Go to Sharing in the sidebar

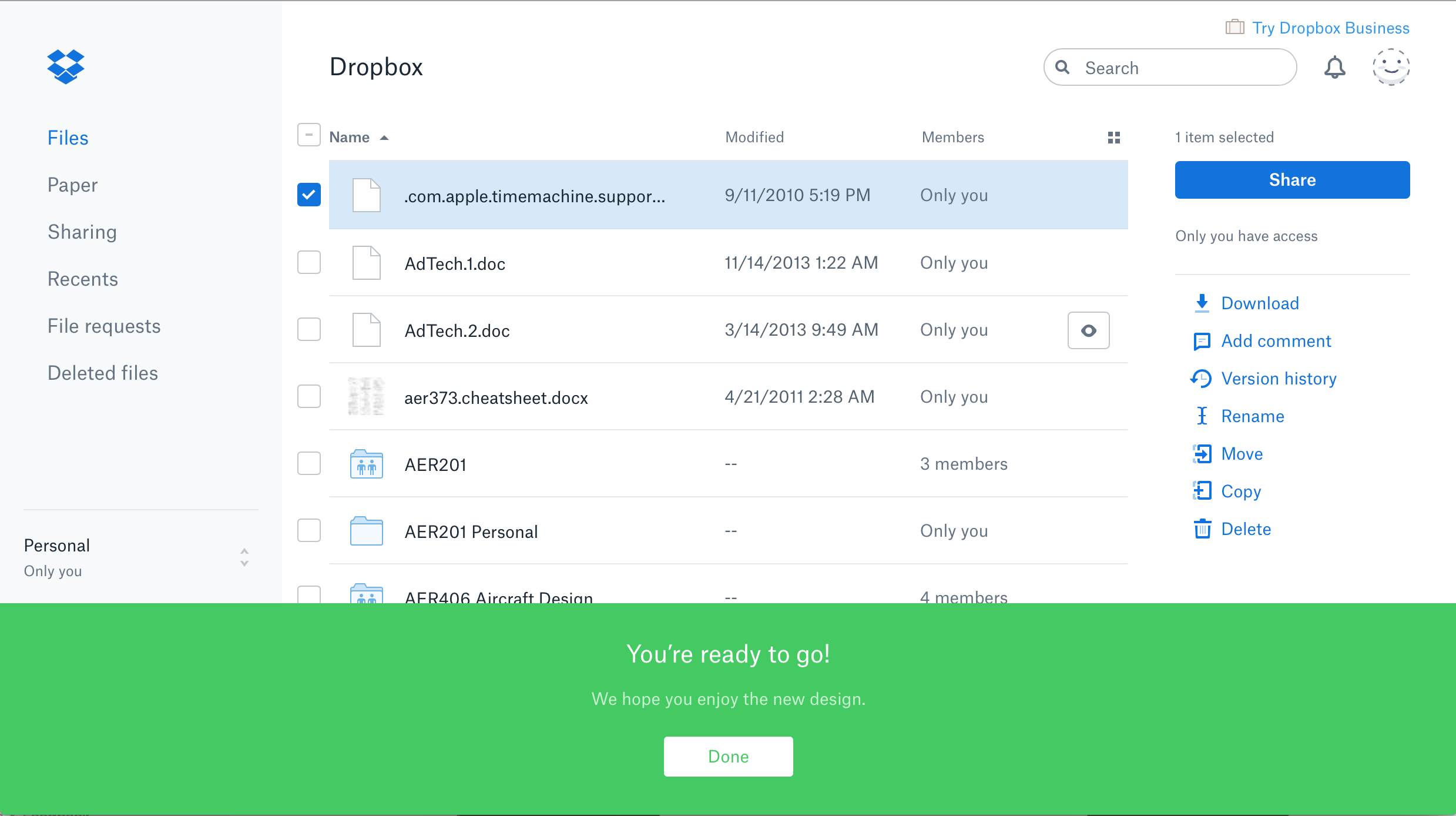[82, 232]
